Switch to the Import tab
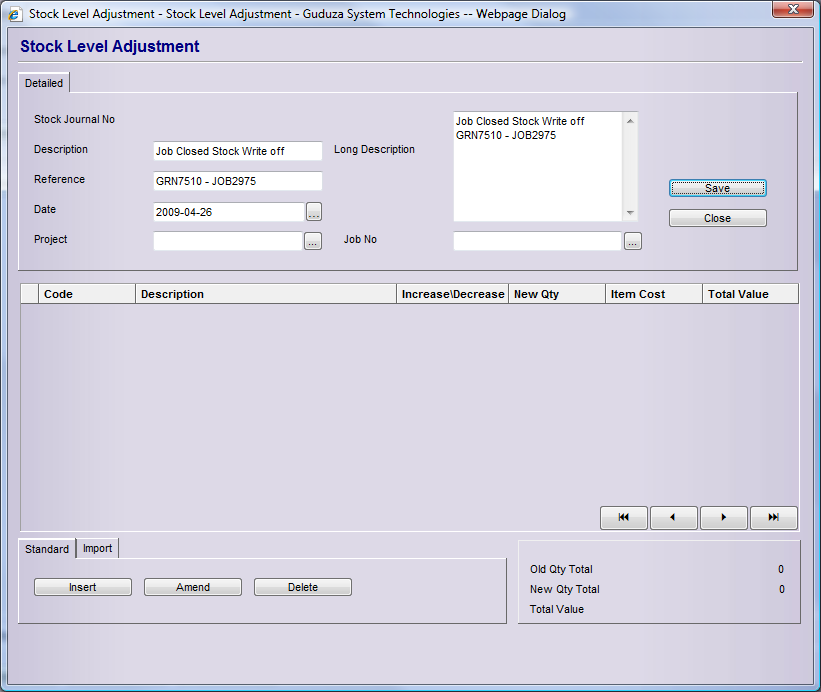This screenshot has width=821, height=692. (97, 548)
